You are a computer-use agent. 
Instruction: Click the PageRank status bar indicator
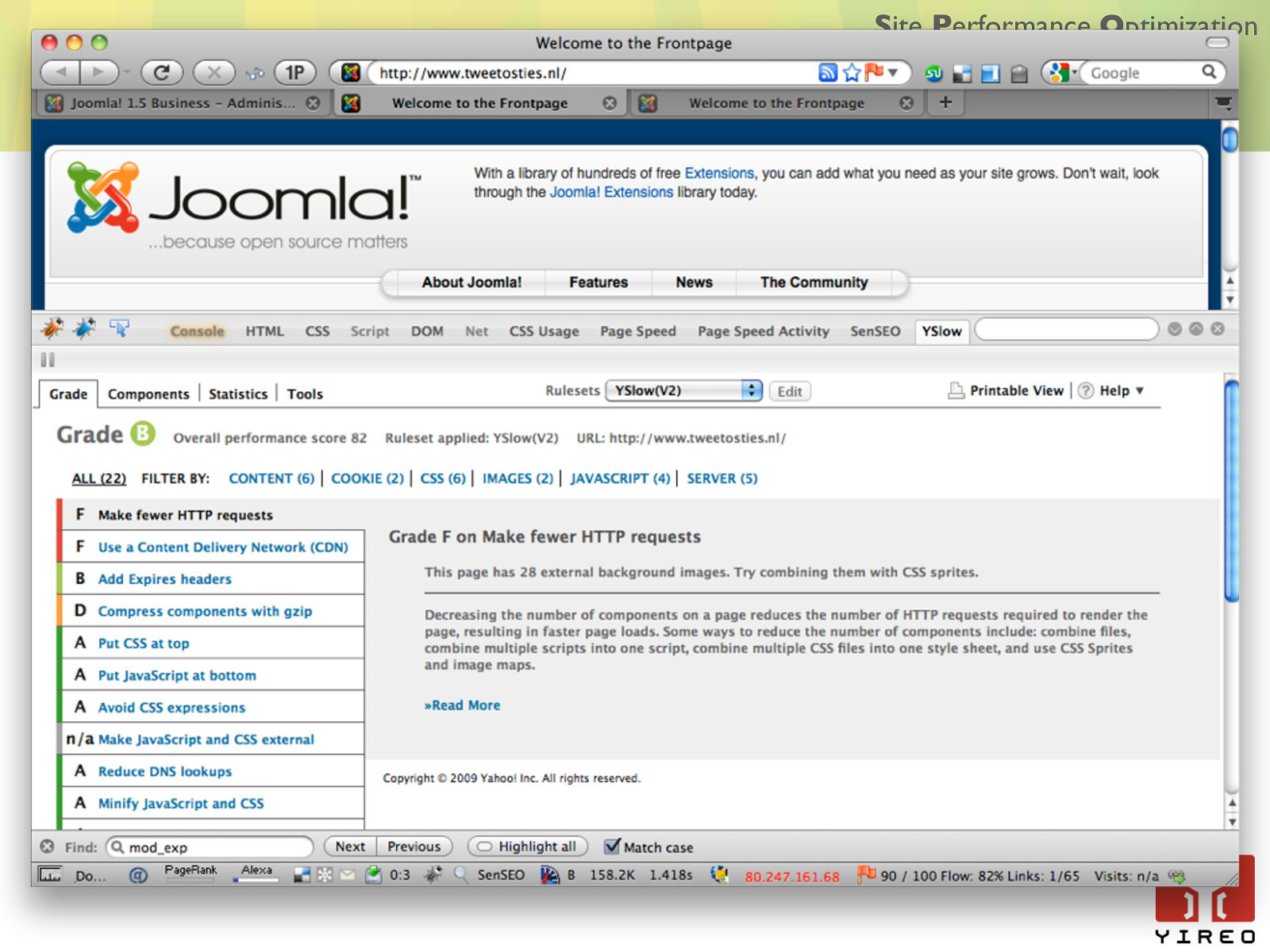[x=190, y=873]
